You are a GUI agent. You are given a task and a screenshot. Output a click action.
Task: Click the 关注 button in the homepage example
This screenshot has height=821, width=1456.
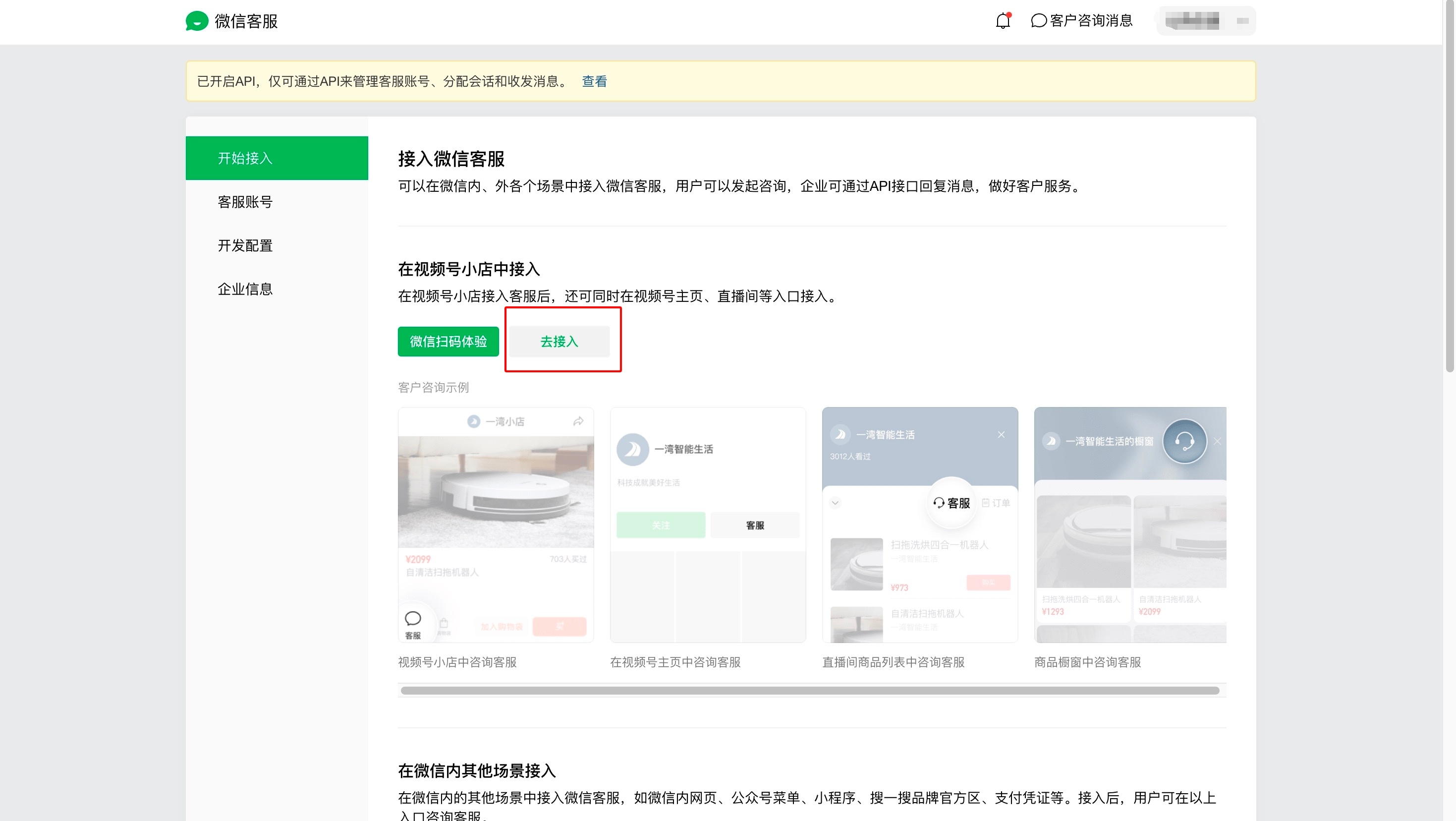[x=661, y=526]
